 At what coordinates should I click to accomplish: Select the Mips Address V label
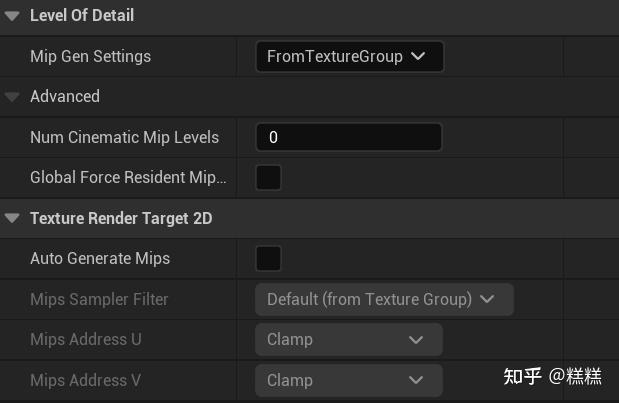85,380
